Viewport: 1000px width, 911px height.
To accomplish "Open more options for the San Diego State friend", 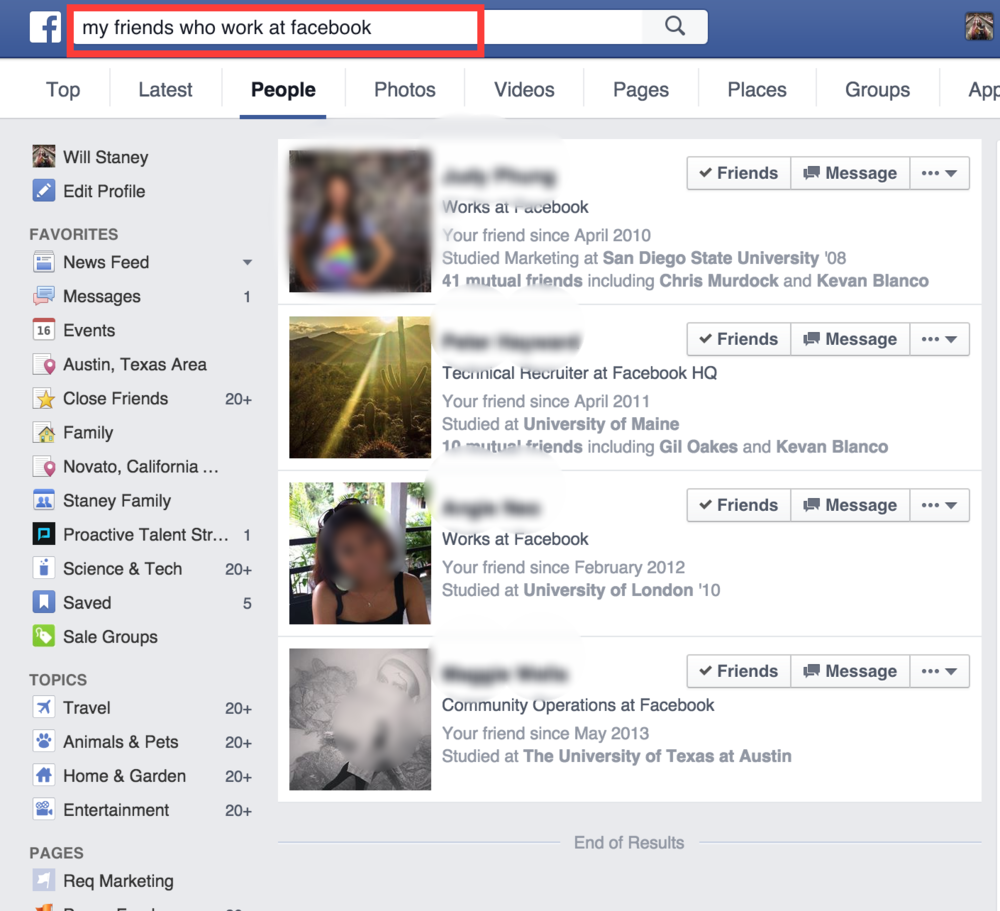I will tap(939, 173).
